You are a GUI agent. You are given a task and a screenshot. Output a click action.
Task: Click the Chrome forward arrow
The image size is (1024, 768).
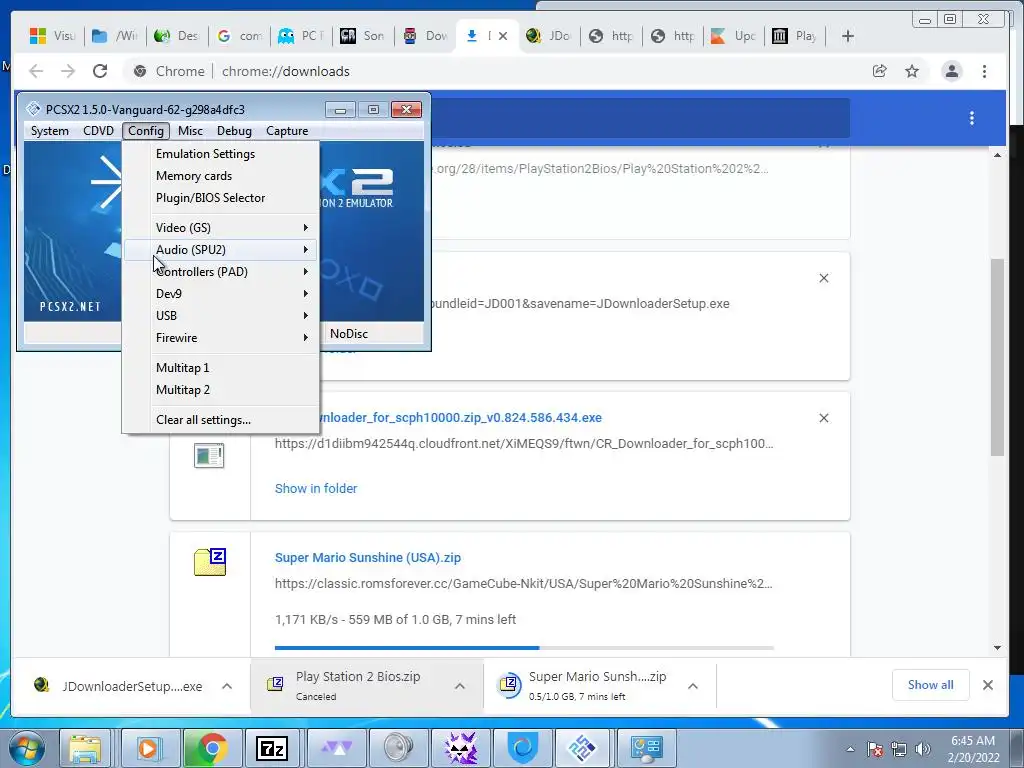pyautogui.click(x=68, y=71)
